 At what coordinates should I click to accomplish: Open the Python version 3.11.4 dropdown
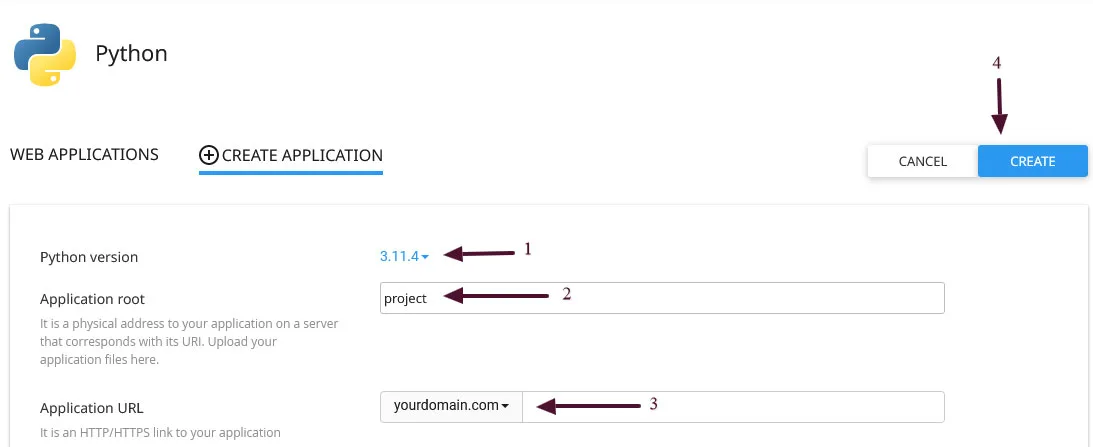[x=404, y=257]
